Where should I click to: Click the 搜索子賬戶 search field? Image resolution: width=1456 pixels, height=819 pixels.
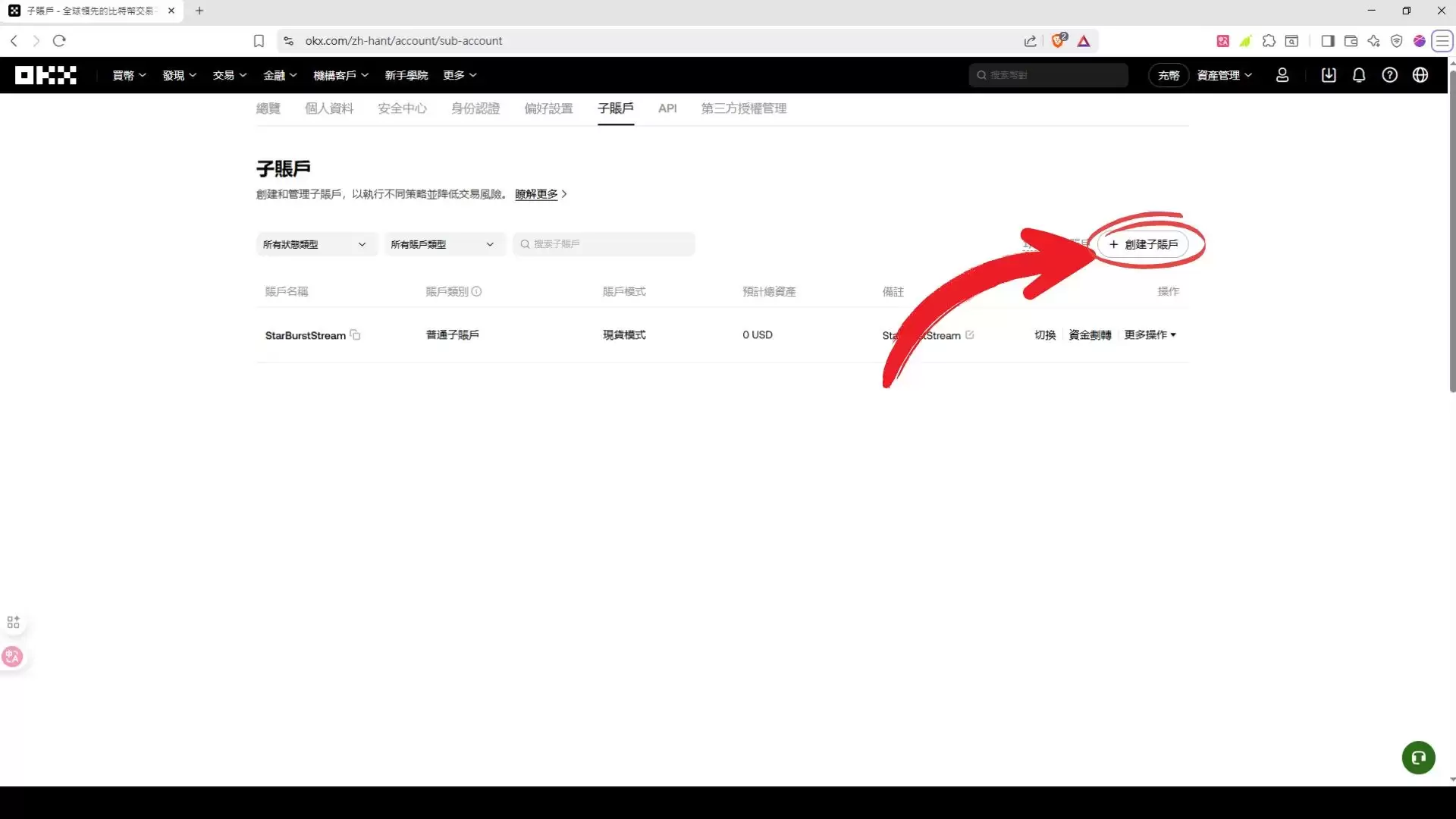coord(604,243)
